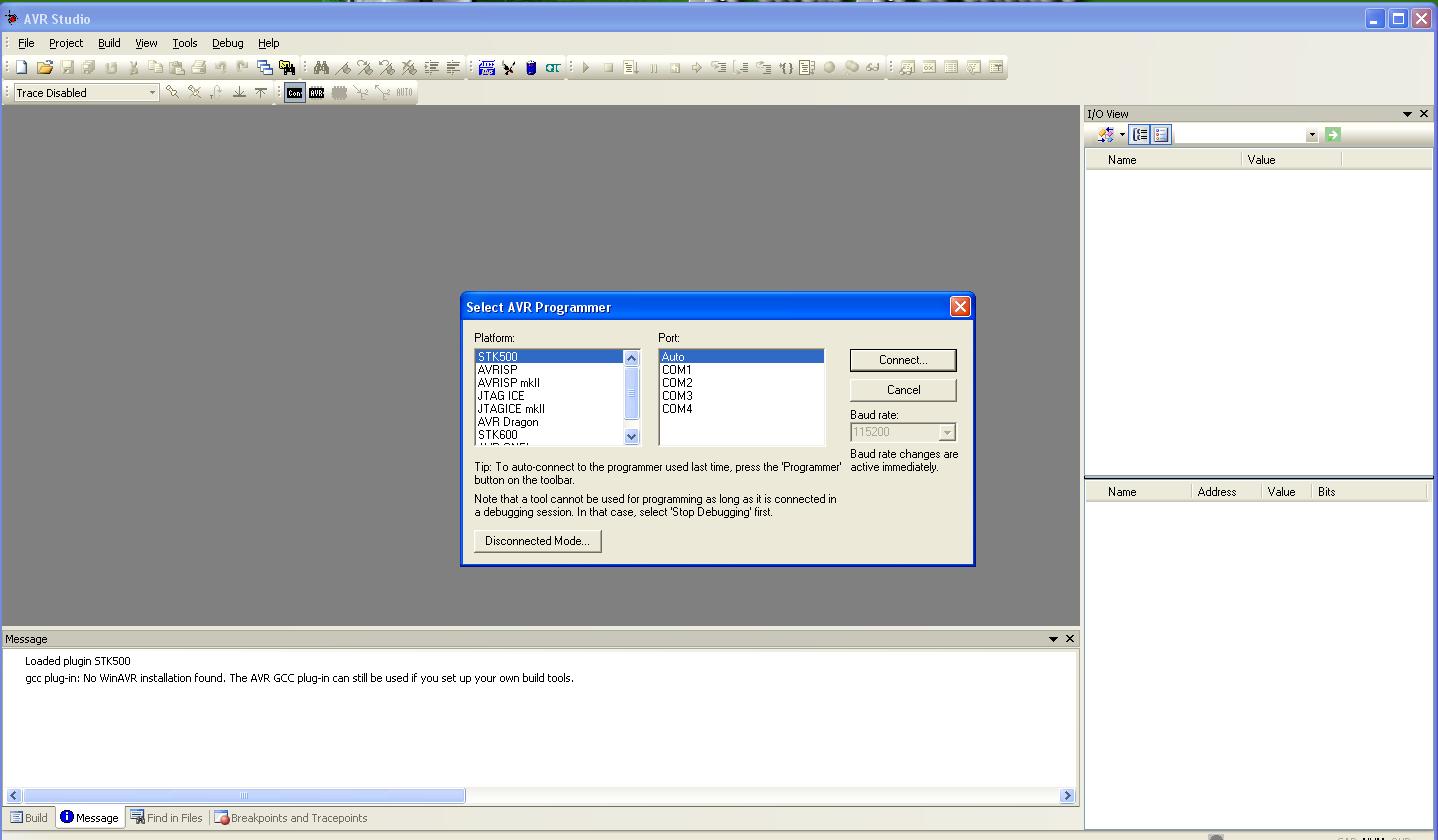1438x840 pixels.
Task: Click the green arrow in I/O View
Action: 1333,134
